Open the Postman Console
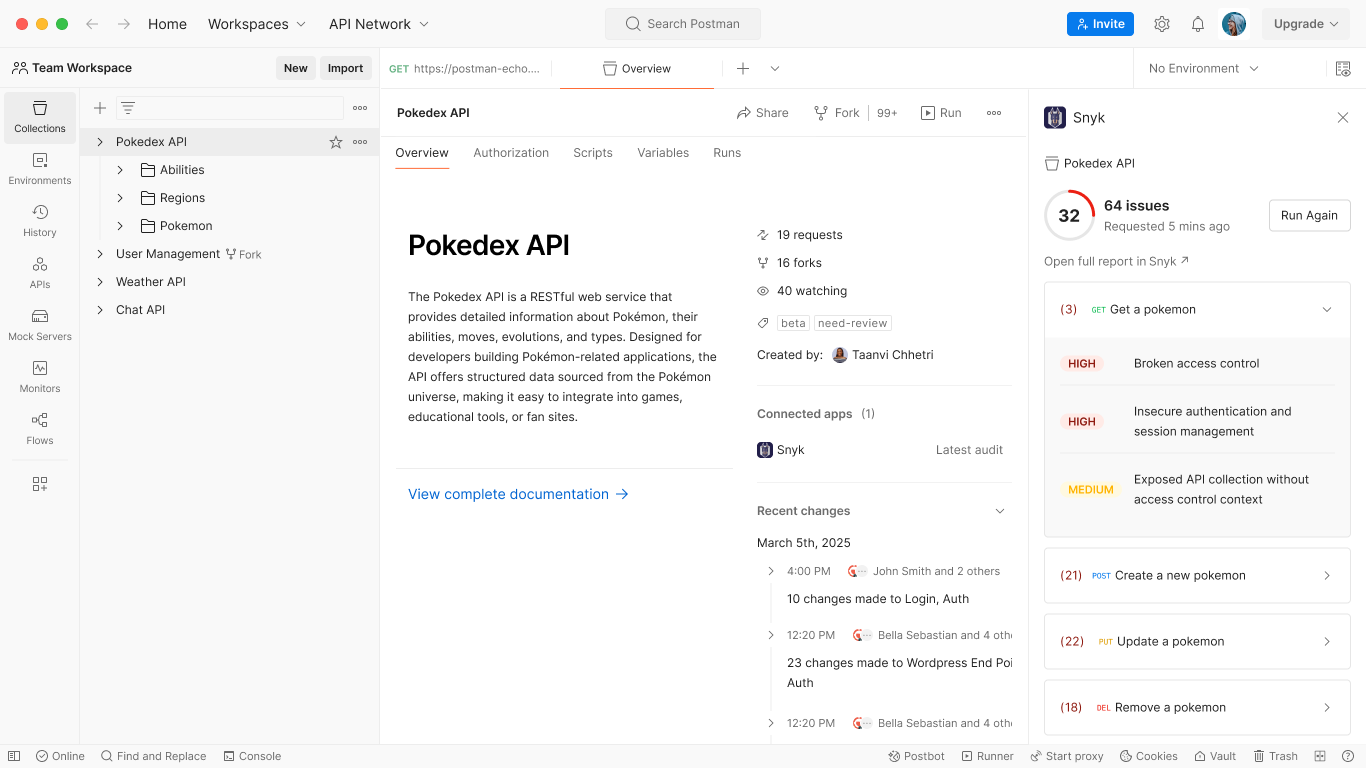The height and width of the screenshot is (768, 1366). click(252, 756)
